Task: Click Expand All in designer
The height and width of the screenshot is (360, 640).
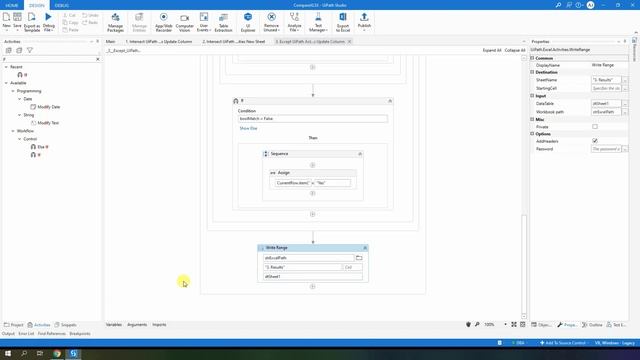Action: (492, 50)
